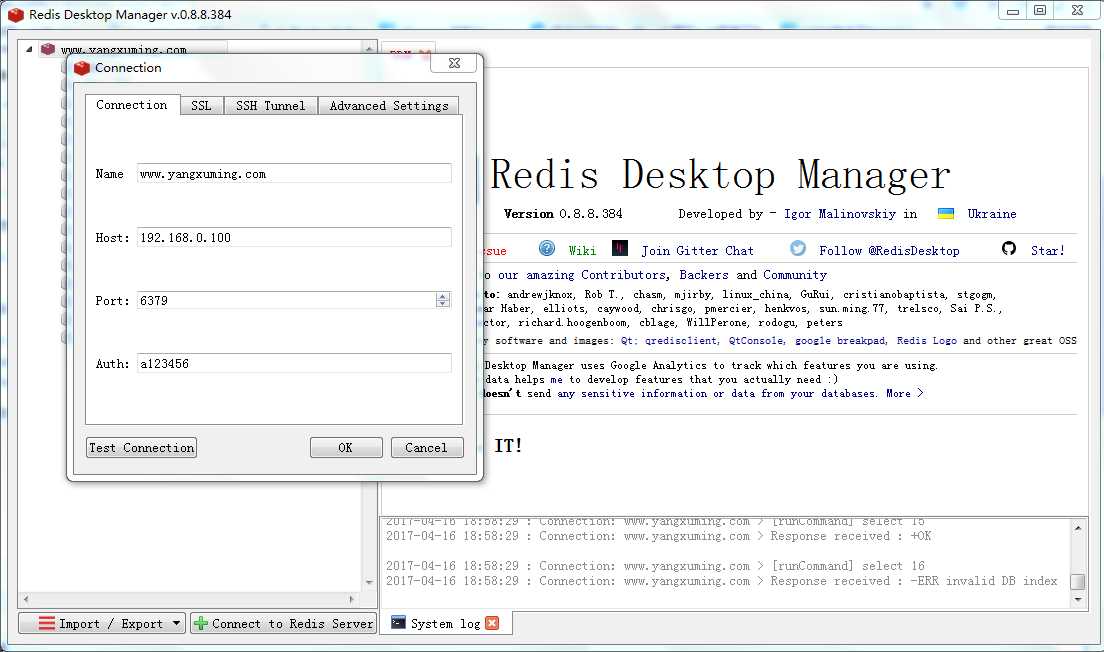The width and height of the screenshot is (1104, 652).
Task: Click the Host input field
Action: point(294,237)
